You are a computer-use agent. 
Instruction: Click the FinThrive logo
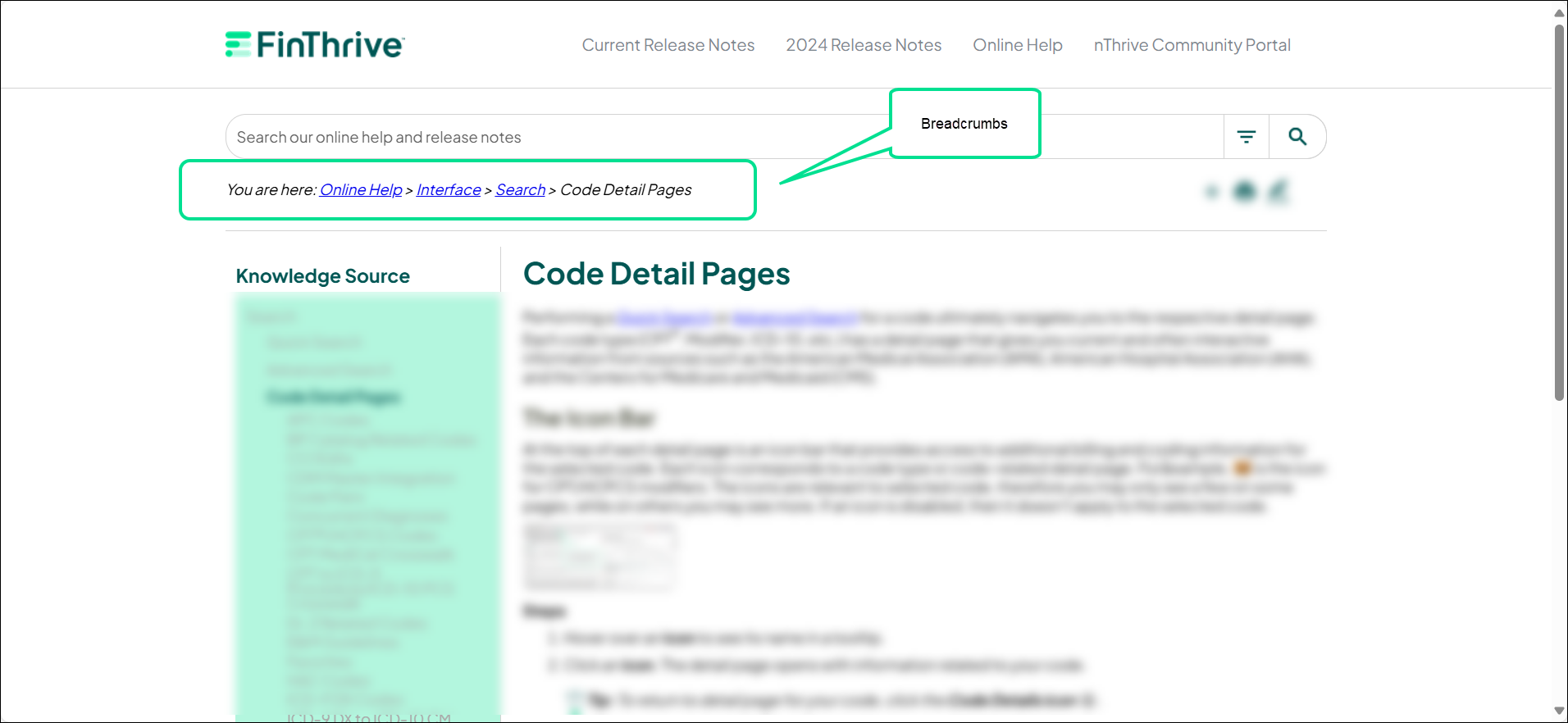click(x=315, y=44)
